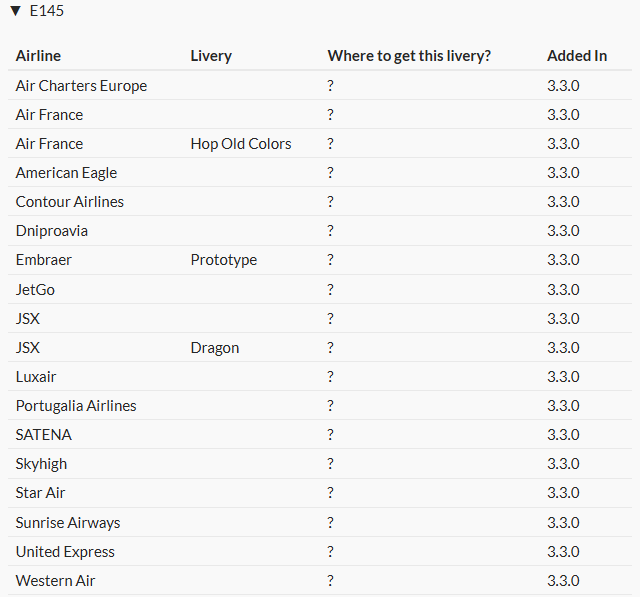The width and height of the screenshot is (640, 597).
Task: Click the JSX Dragon livery cell
Action: coord(215,348)
